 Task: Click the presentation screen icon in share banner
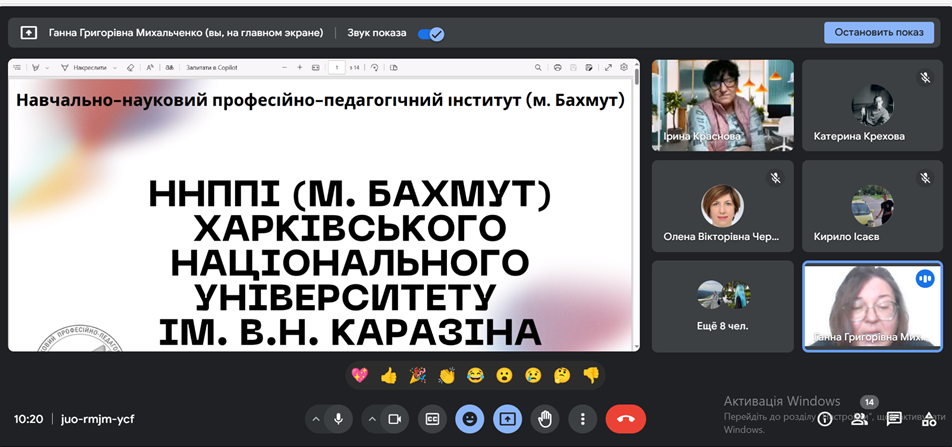click(29, 33)
